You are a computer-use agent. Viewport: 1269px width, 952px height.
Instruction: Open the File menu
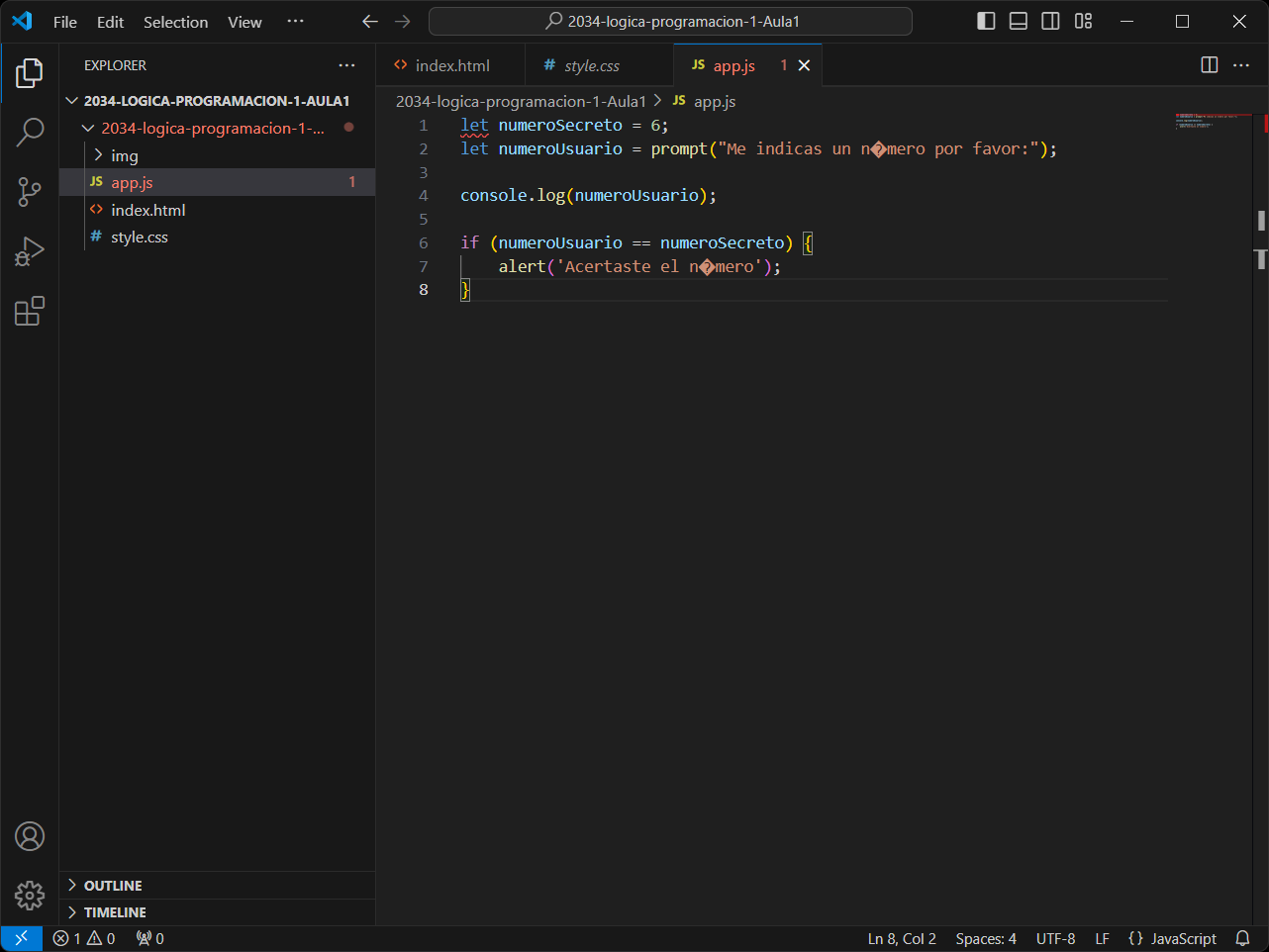click(x=65, y=22)
